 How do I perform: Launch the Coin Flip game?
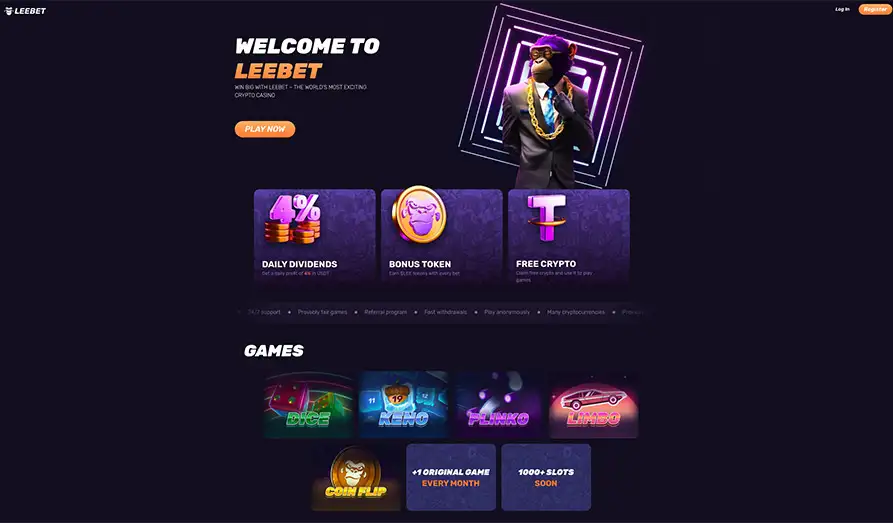click(356, 477)
